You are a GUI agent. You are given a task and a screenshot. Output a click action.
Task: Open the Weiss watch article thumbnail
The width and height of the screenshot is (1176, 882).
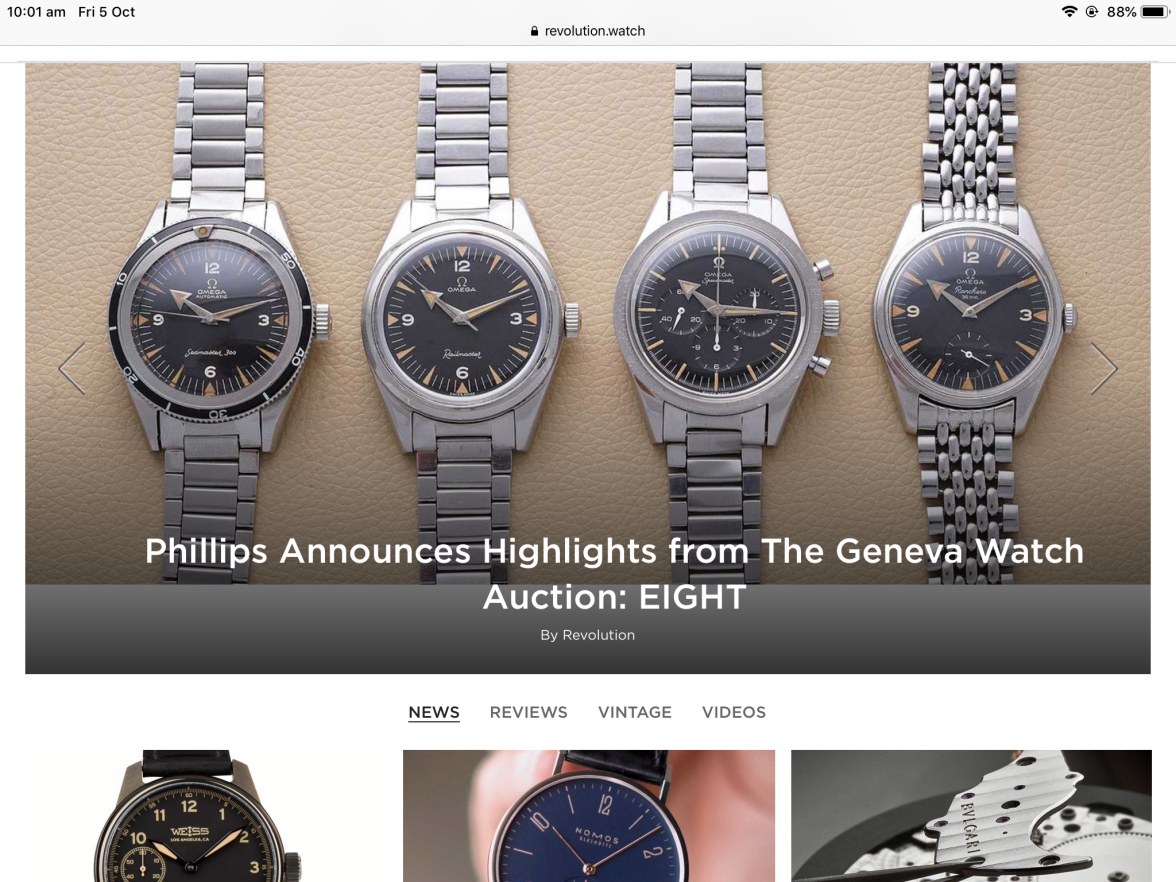(196, 816)
